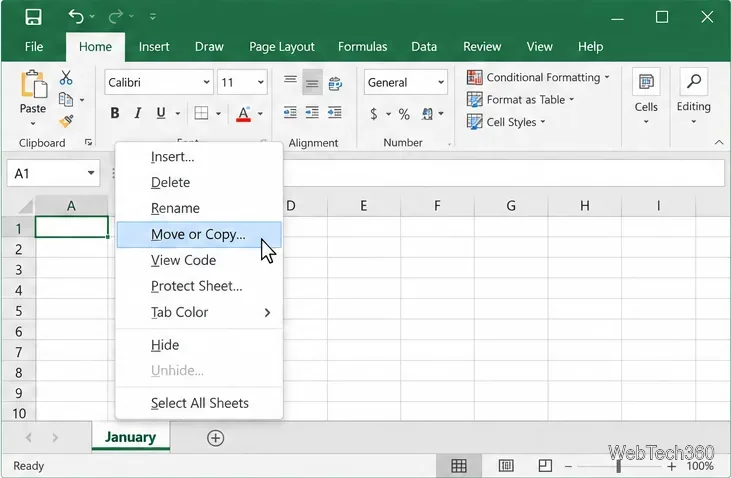
Task: Switch to the View tab
Action: point(539,47)
